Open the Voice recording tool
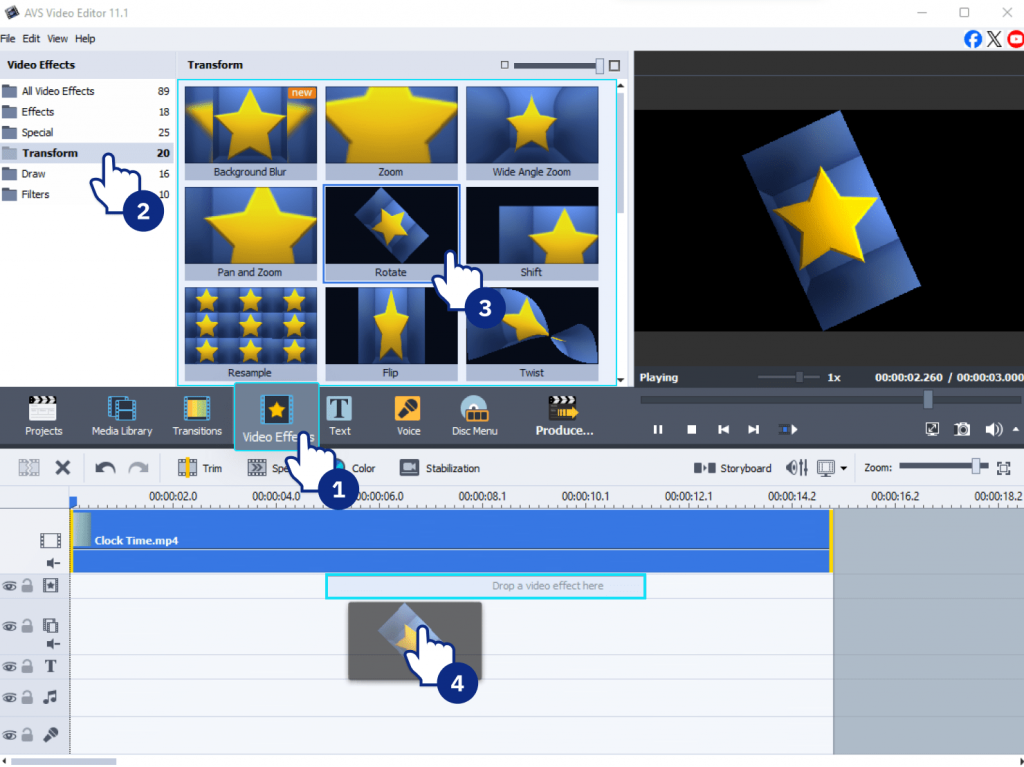The height and width of the screenshot is (767, 1024). pyautogui.click(x=408, y=416)
